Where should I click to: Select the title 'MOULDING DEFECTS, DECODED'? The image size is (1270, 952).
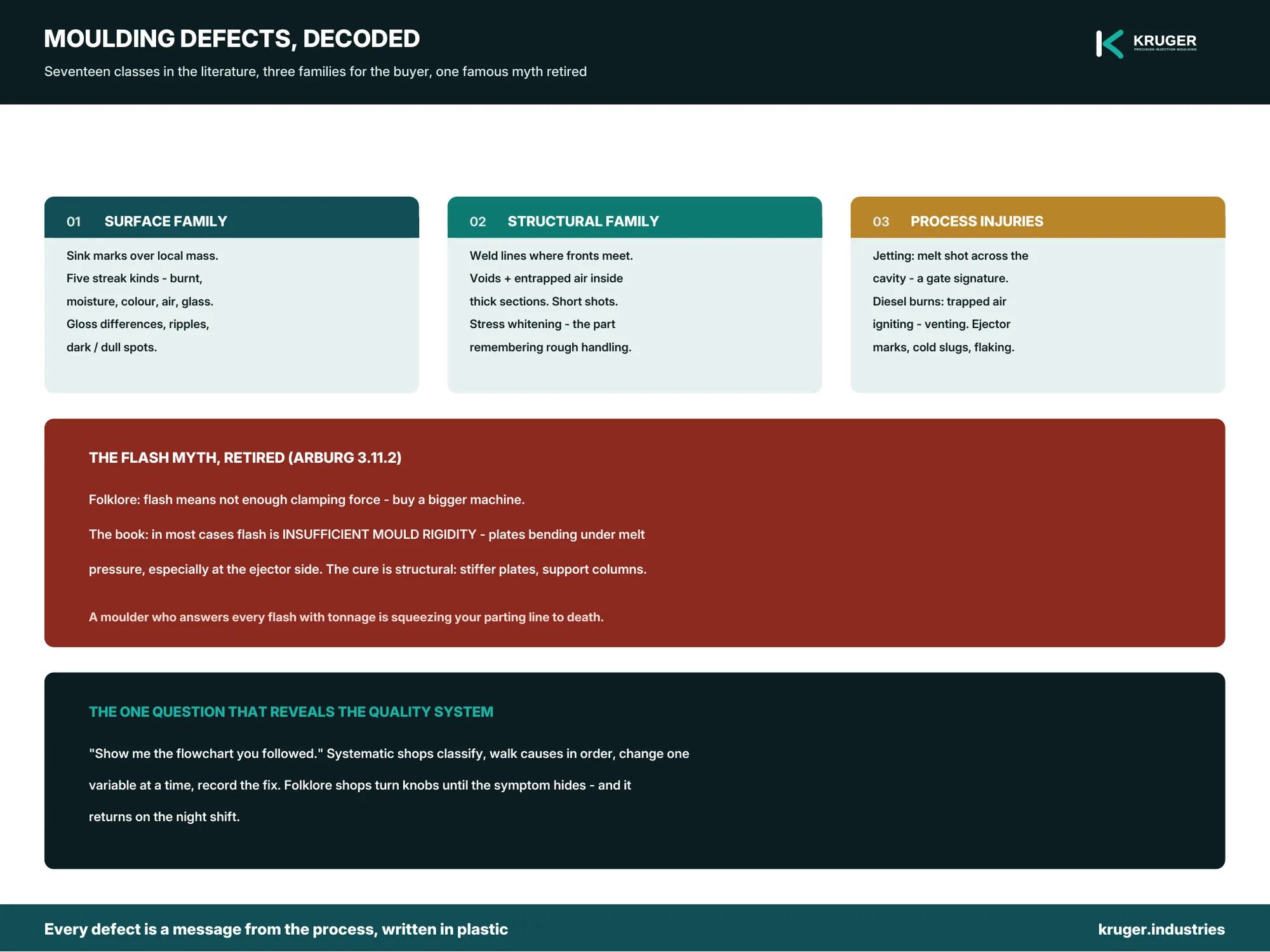point(232,39)
